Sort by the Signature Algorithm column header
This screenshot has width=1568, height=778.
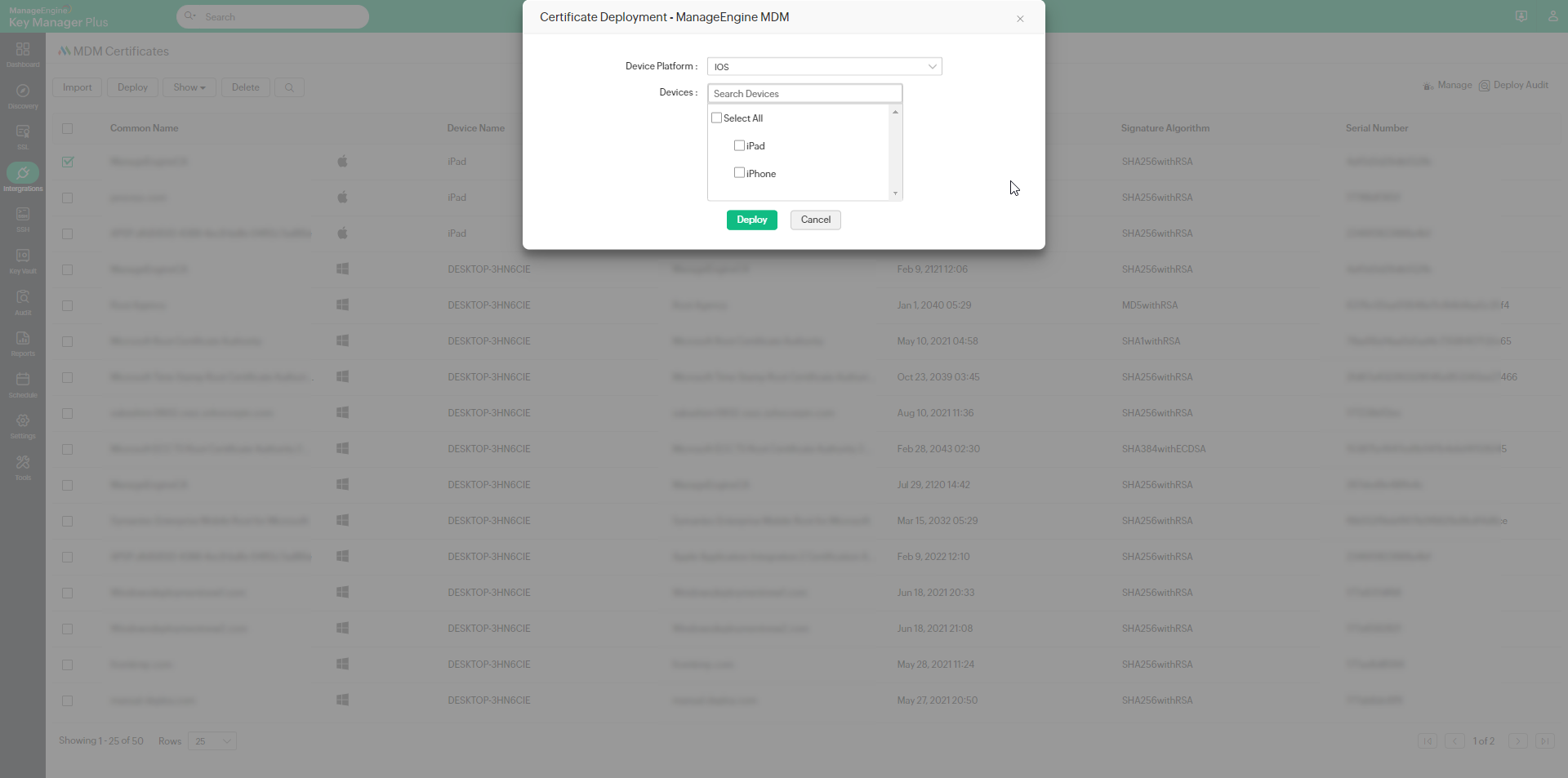pyautogui.click(x=1165, y=128)
